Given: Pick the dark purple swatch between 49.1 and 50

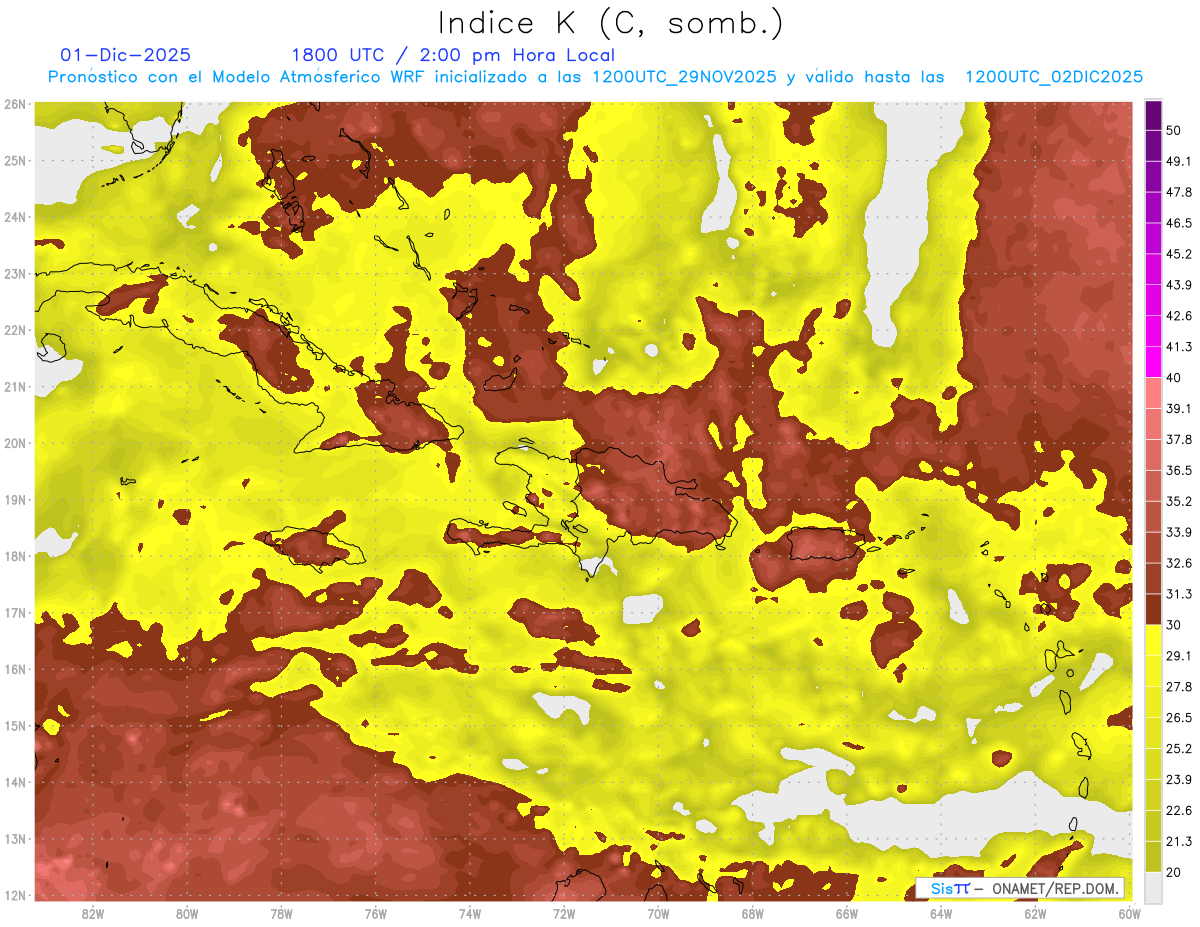Looking at the screenshot, I should (x=1153, y=144).
